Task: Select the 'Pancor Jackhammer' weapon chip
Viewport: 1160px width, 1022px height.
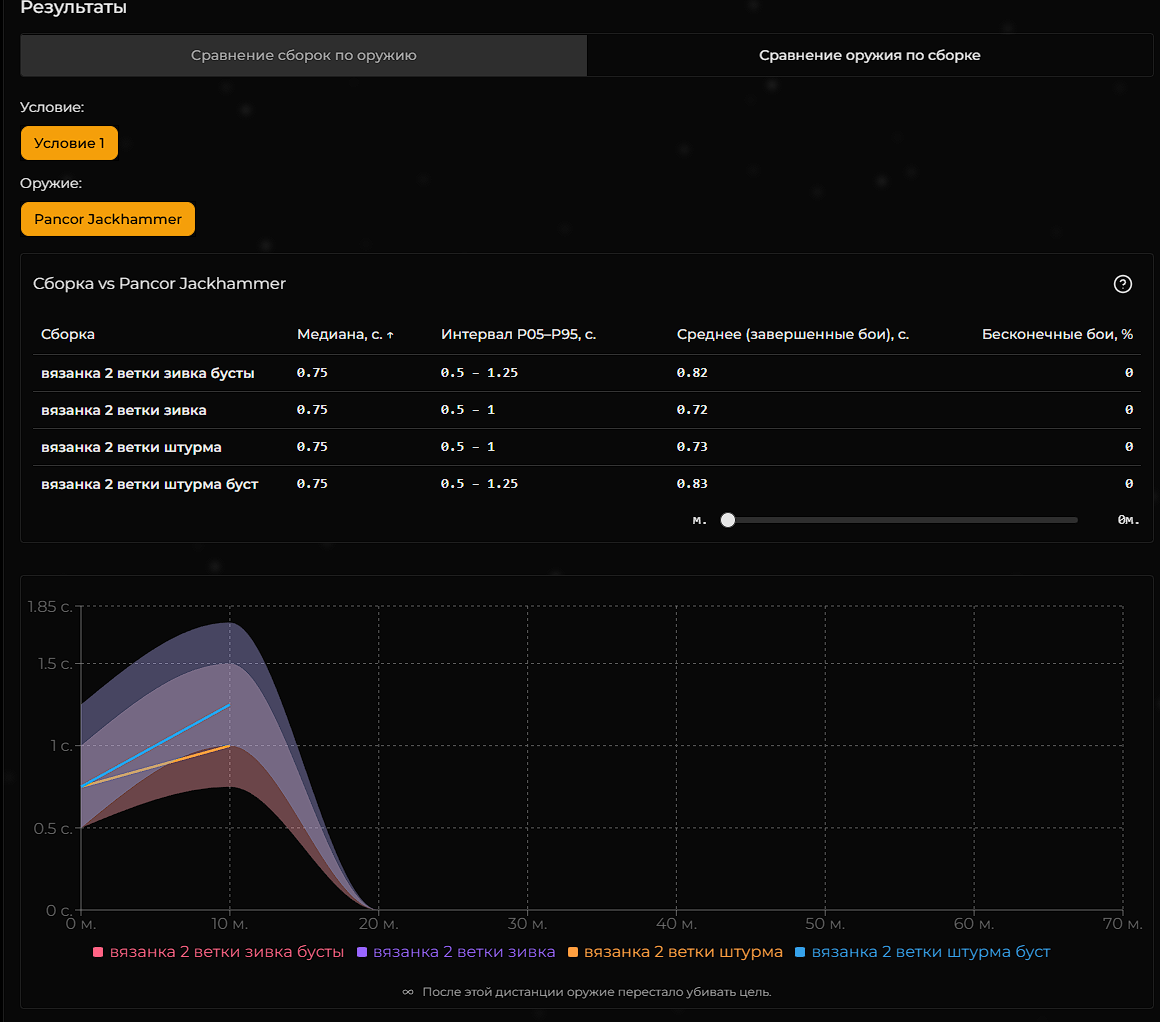Action: point(108,219)
